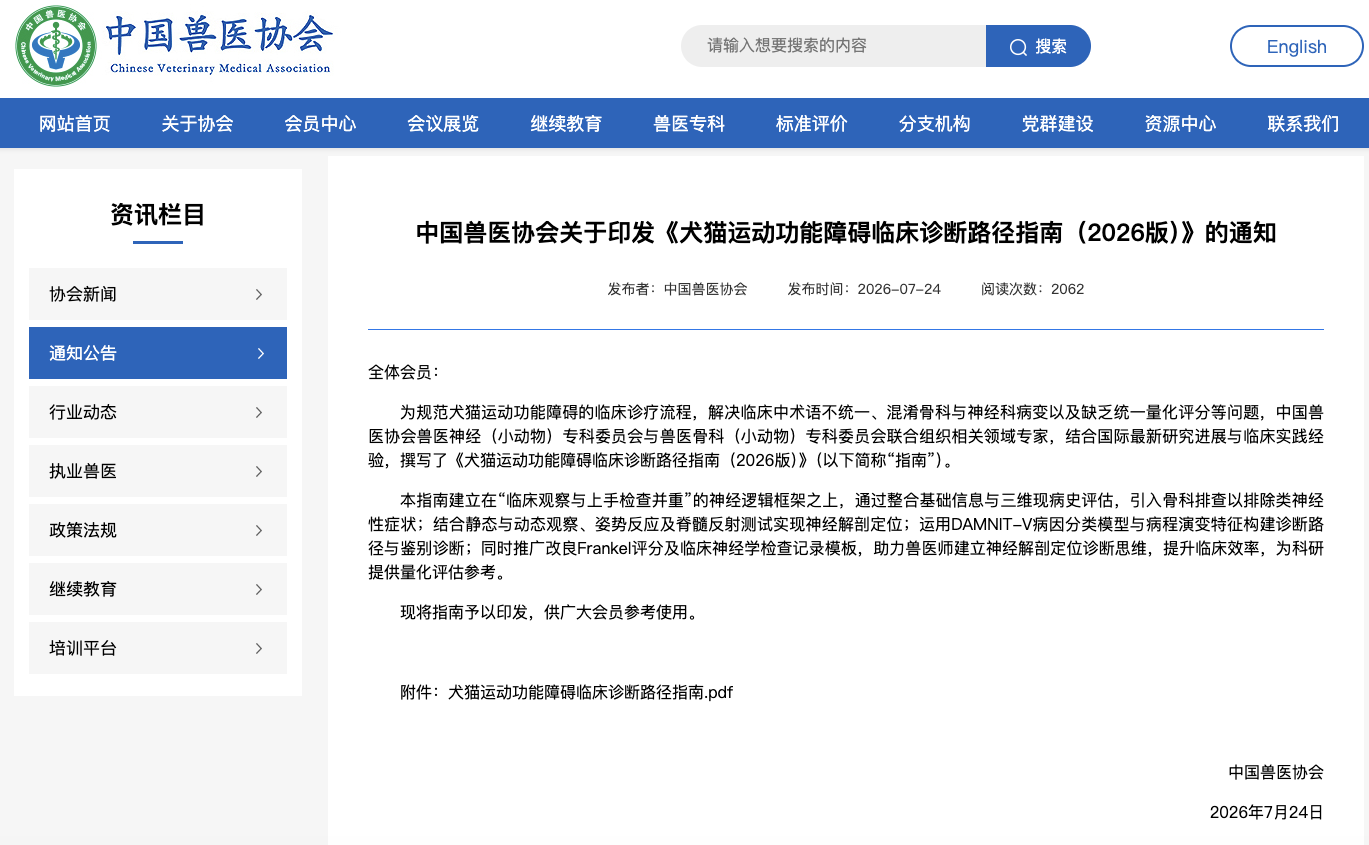1369x845 pixels.
Task: Click the 资讯栏目 sidebar heading
Action: pos(158,214)
